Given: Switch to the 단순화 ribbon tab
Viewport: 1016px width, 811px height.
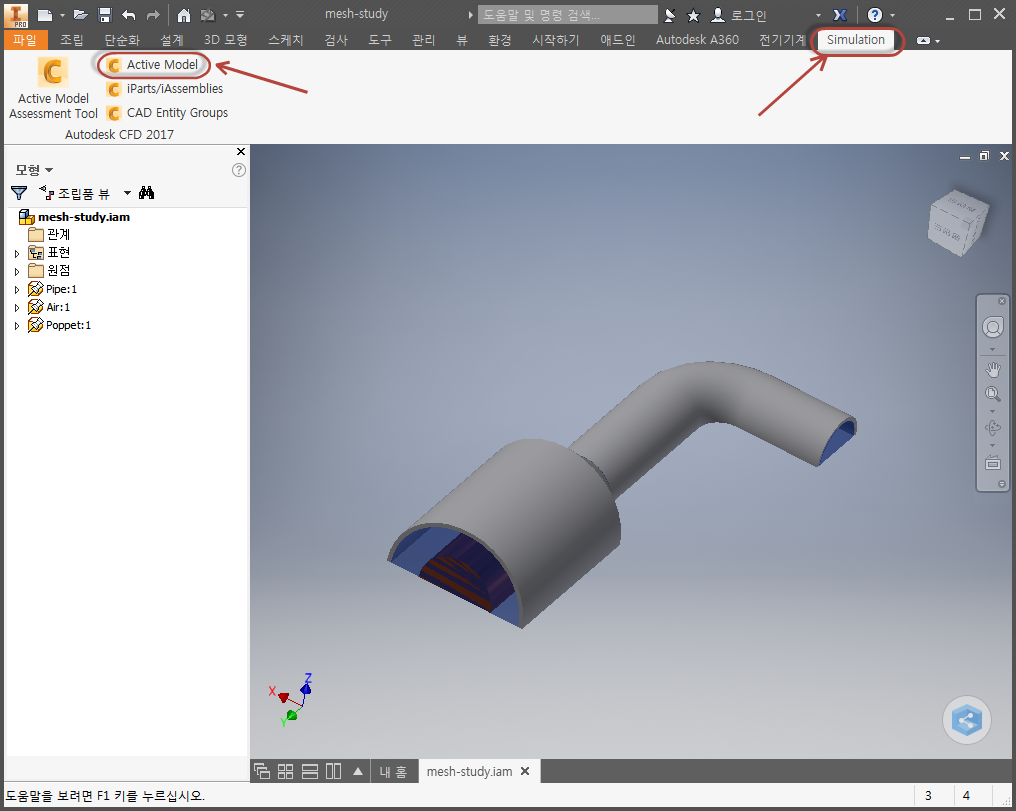Looking at the screenshot, I should [x=122, y=40].
